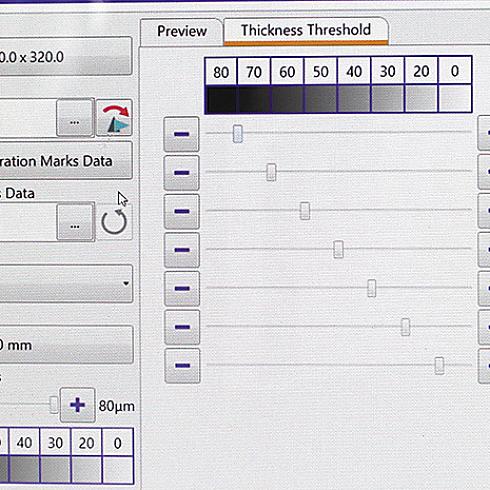Click the 20 cell in the bottom-left scale
490x490 pixels.
[86, 443]
